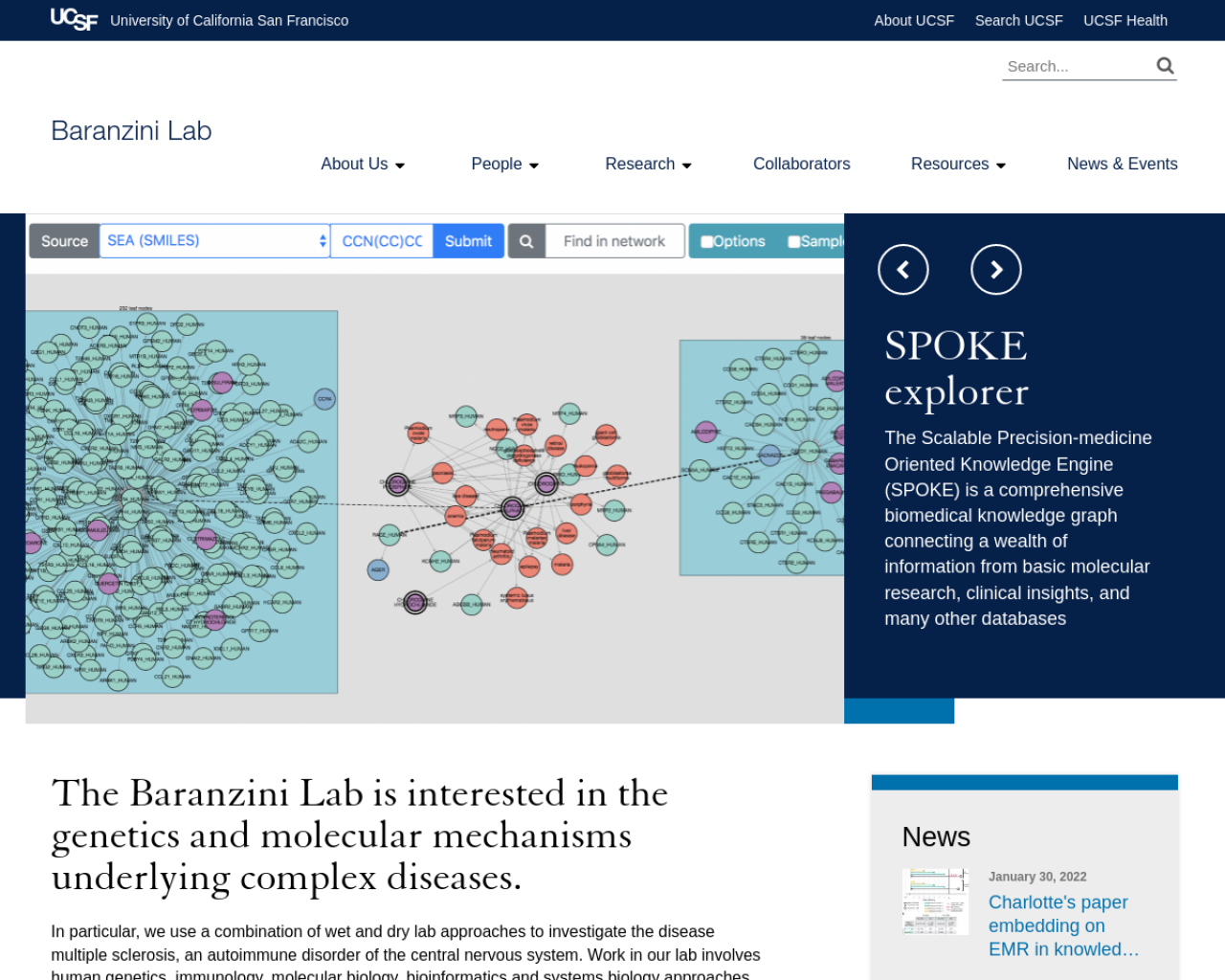Advance to next slide arrow
This screenshot has width=1225, height=980.
[996, 270]
